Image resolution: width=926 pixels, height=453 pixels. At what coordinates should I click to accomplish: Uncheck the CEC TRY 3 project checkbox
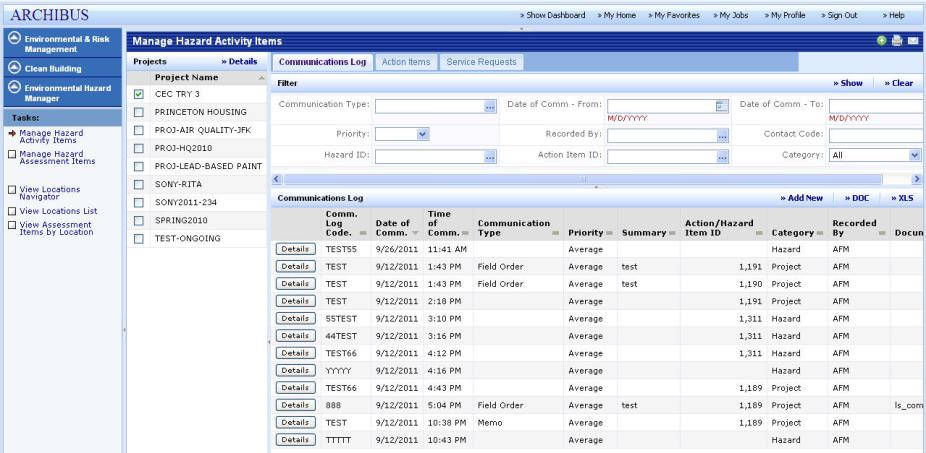coord(139,94)
